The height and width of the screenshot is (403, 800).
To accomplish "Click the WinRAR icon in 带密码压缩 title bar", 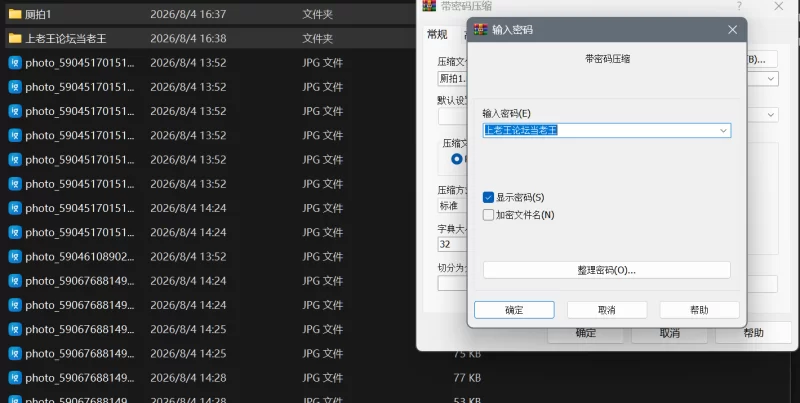I will (x=430, y=6).
